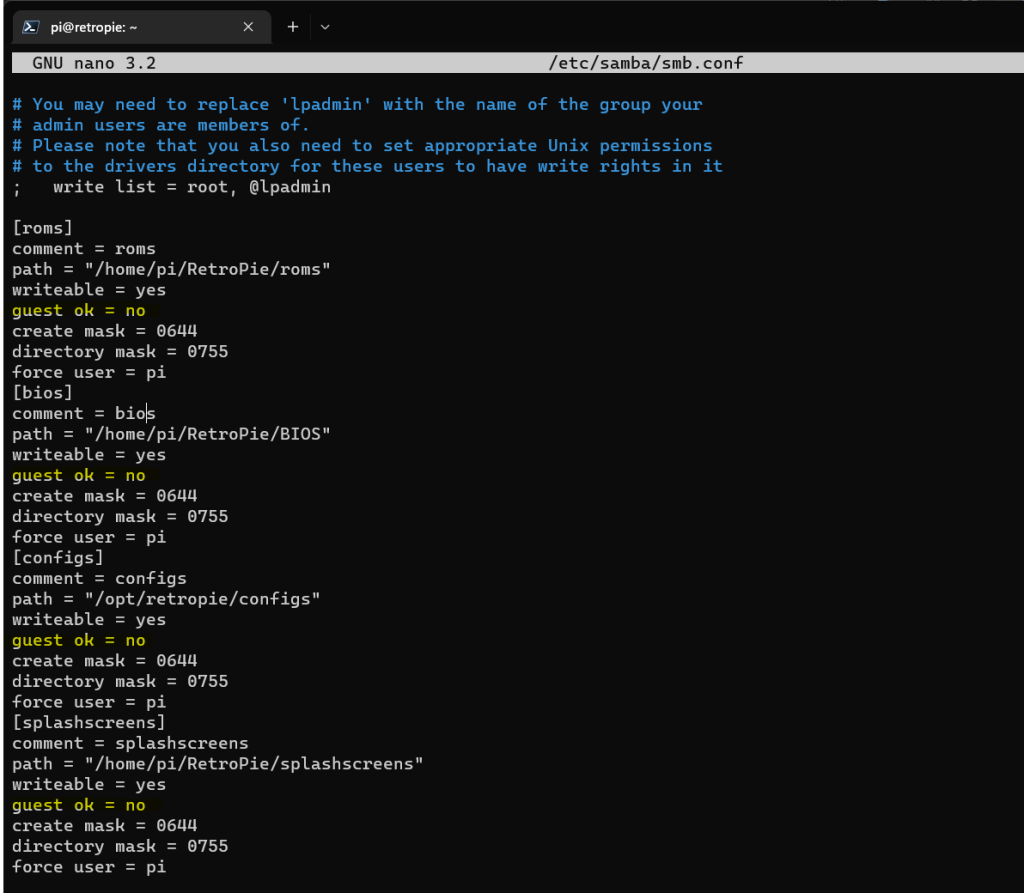Viewport: 1024px width, 893px height.
Task: Close the pi@retropie terminal tab
Action: [248, 27]
